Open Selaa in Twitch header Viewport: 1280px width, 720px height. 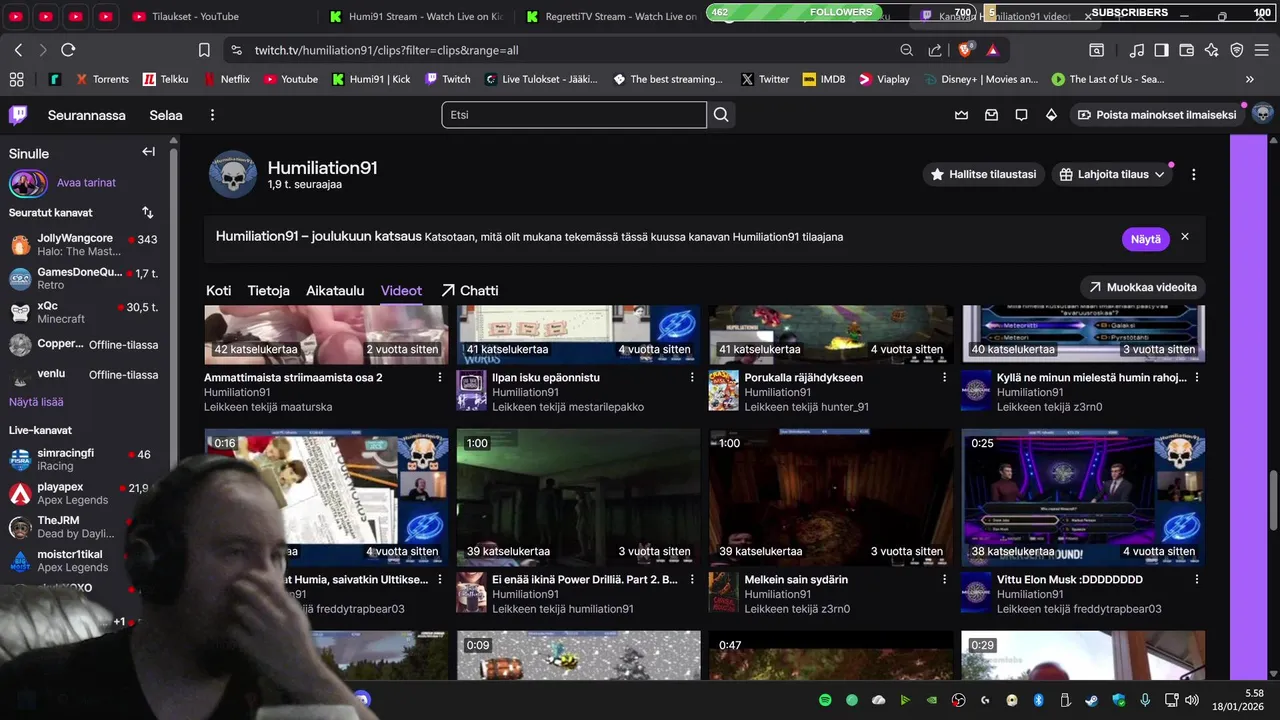(x=166, y=115)
